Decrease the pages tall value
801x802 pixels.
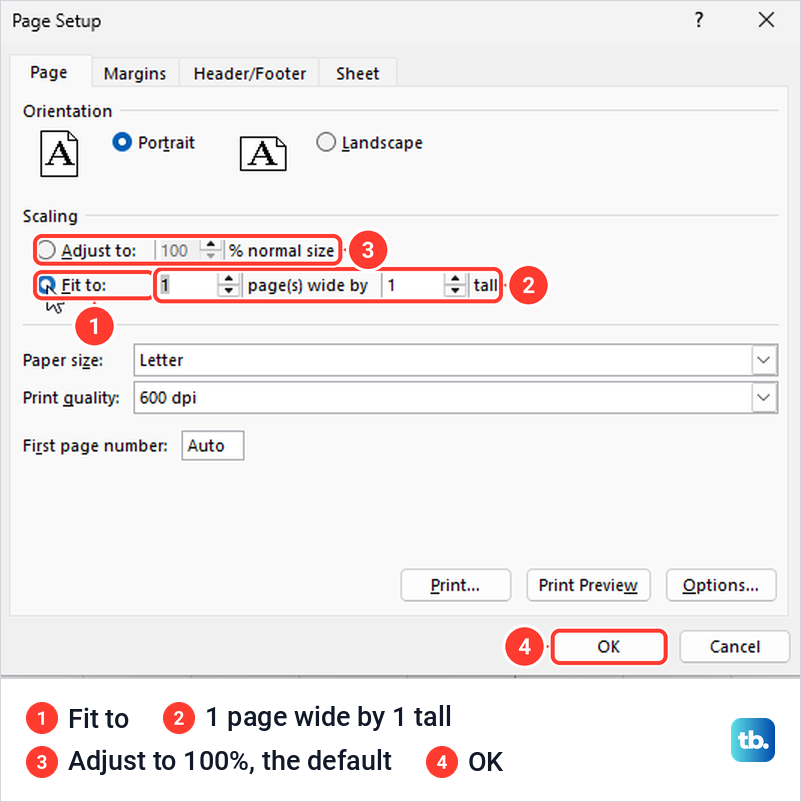pyautogui.click(x=455, y=291)
